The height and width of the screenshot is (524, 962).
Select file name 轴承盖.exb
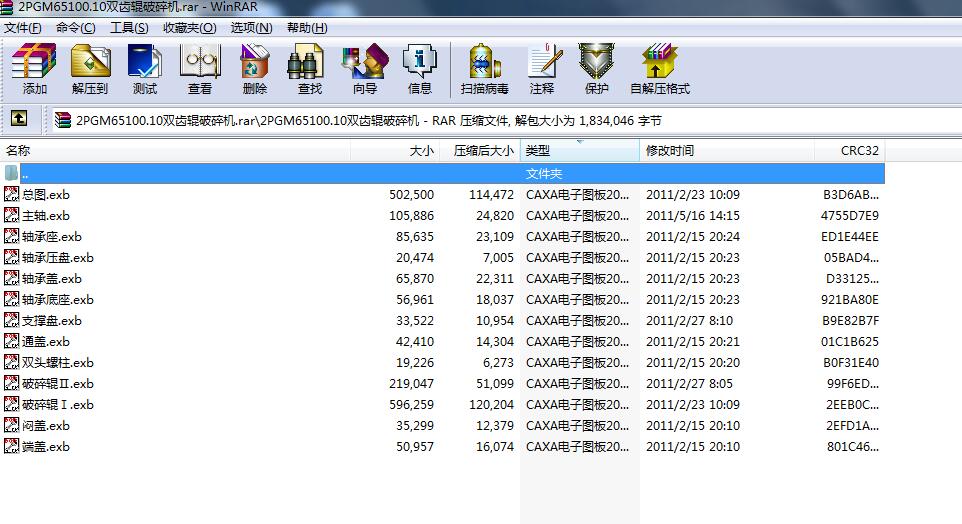tap(52, 279)
